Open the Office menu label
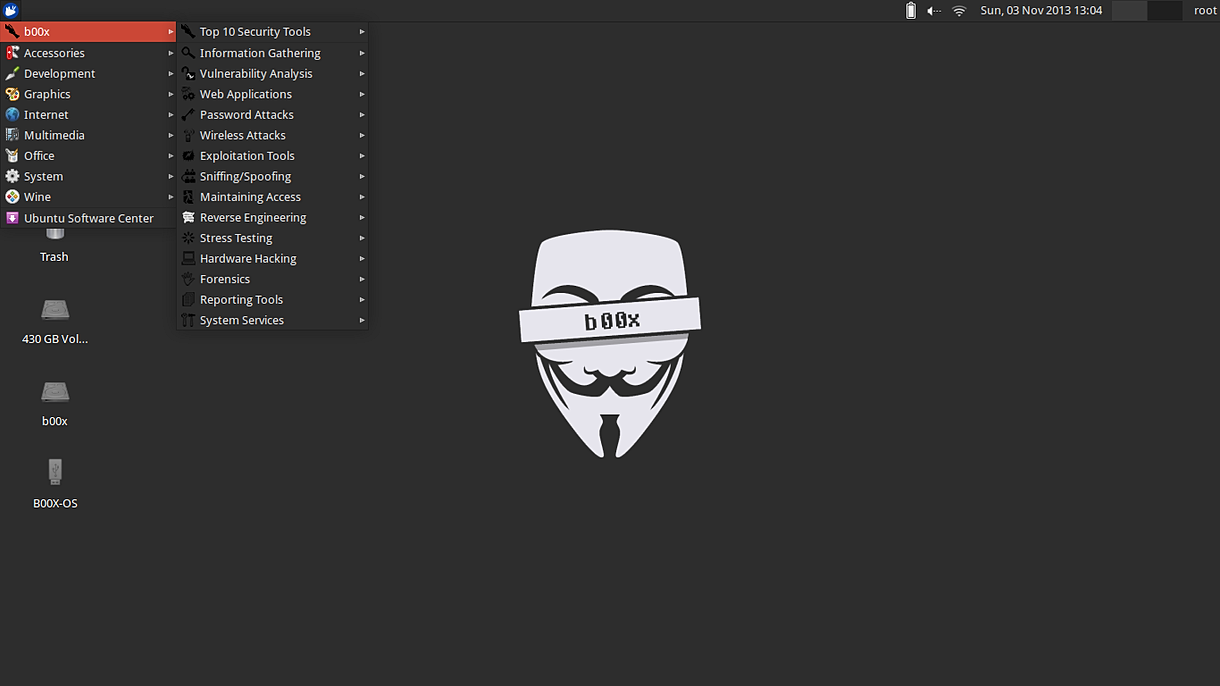This screenshot has width=1220, height=686. (39, 156)
